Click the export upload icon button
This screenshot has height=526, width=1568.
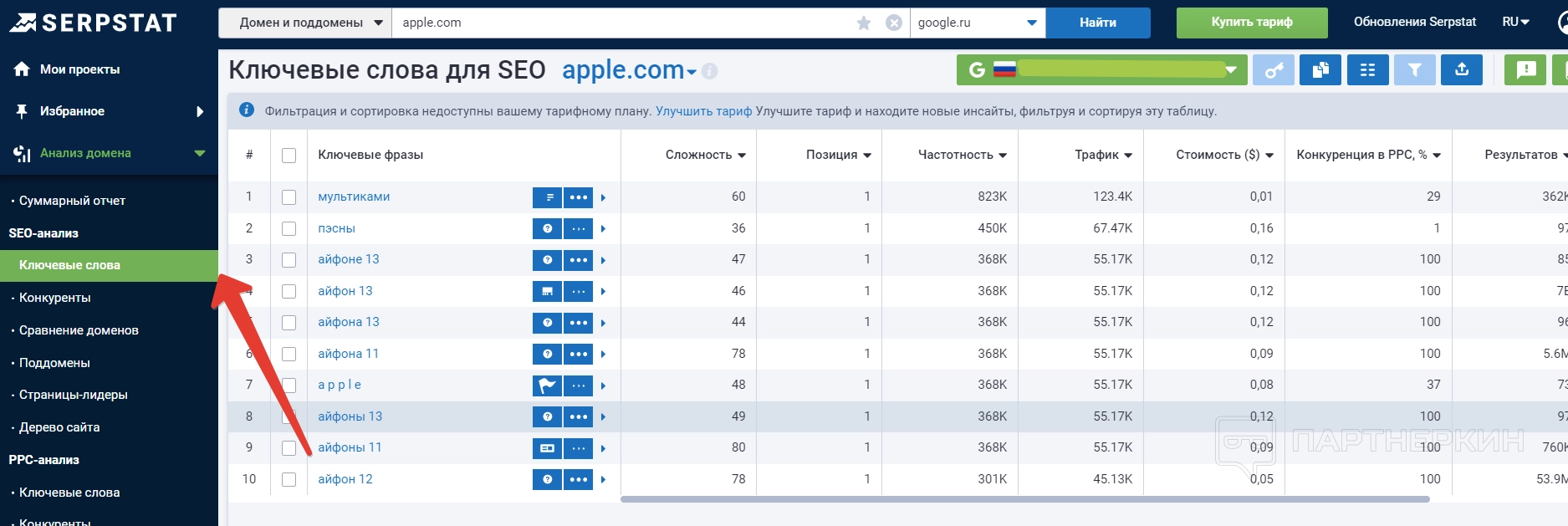1462,70
